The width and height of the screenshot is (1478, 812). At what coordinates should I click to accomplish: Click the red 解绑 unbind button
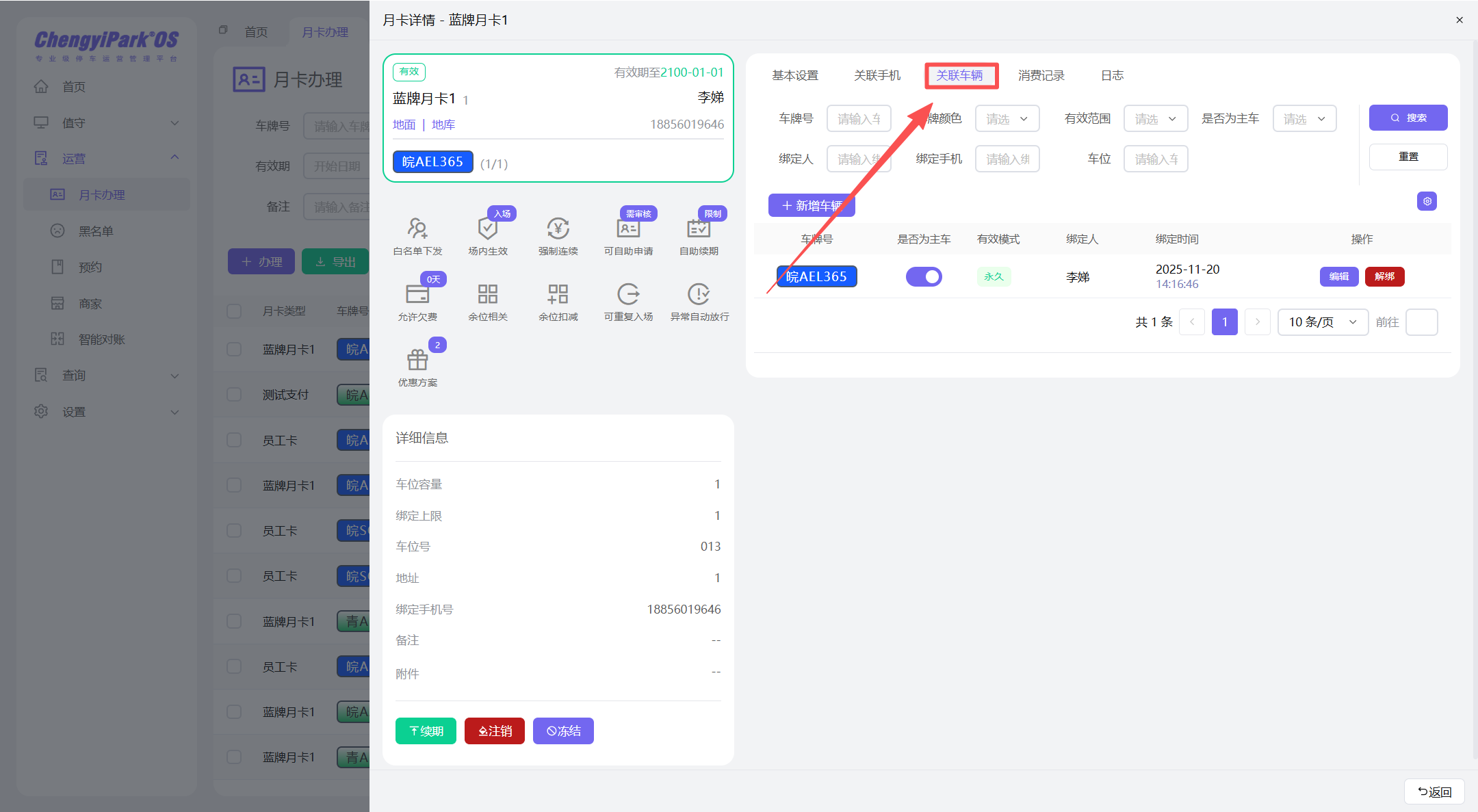[x=1384, y=276]
